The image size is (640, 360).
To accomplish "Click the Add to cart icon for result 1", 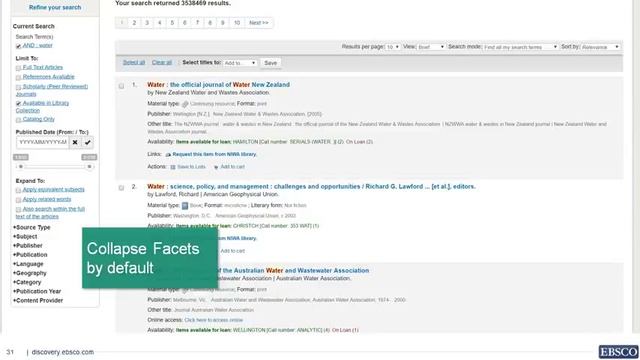I will pos(216,167).
